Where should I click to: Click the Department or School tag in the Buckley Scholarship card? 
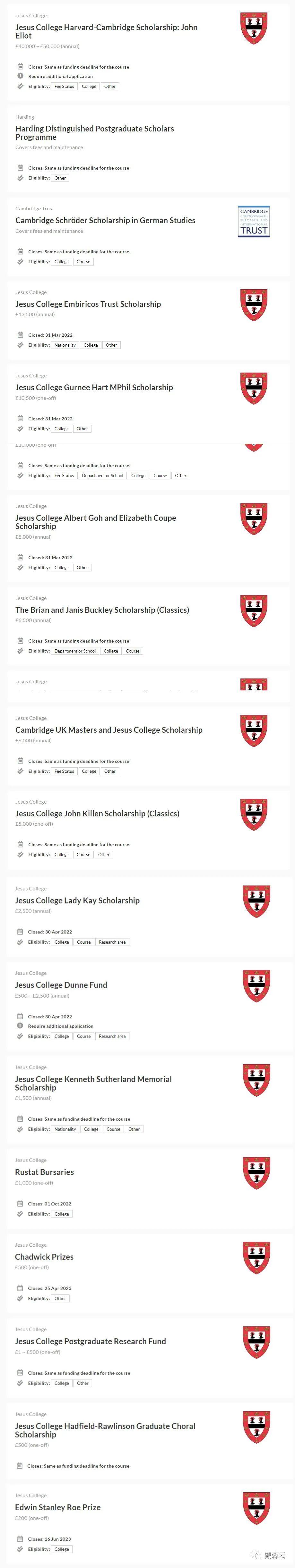pyautogui.click(x=75, y=651)
